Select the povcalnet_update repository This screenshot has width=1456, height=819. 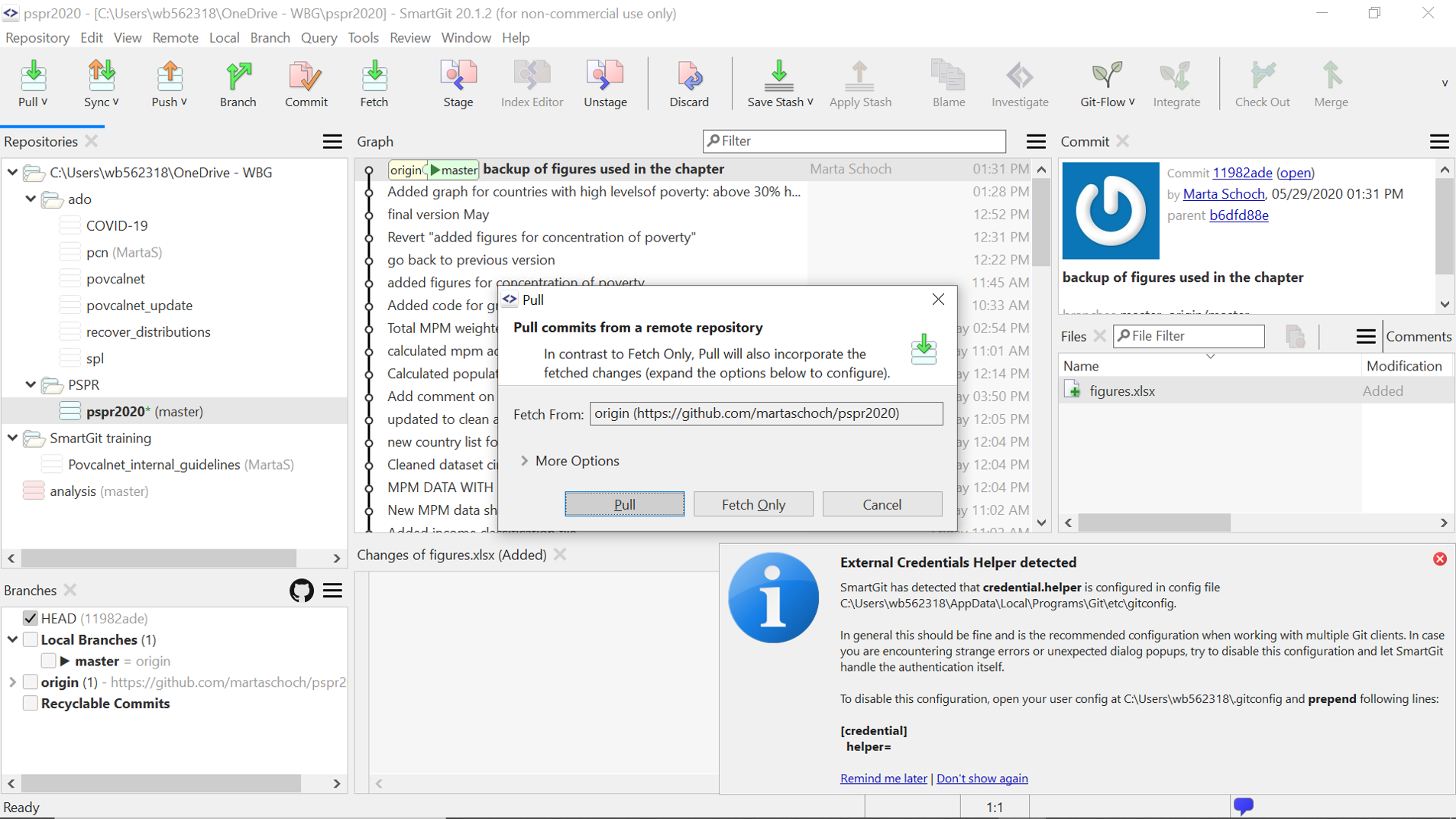139,305
